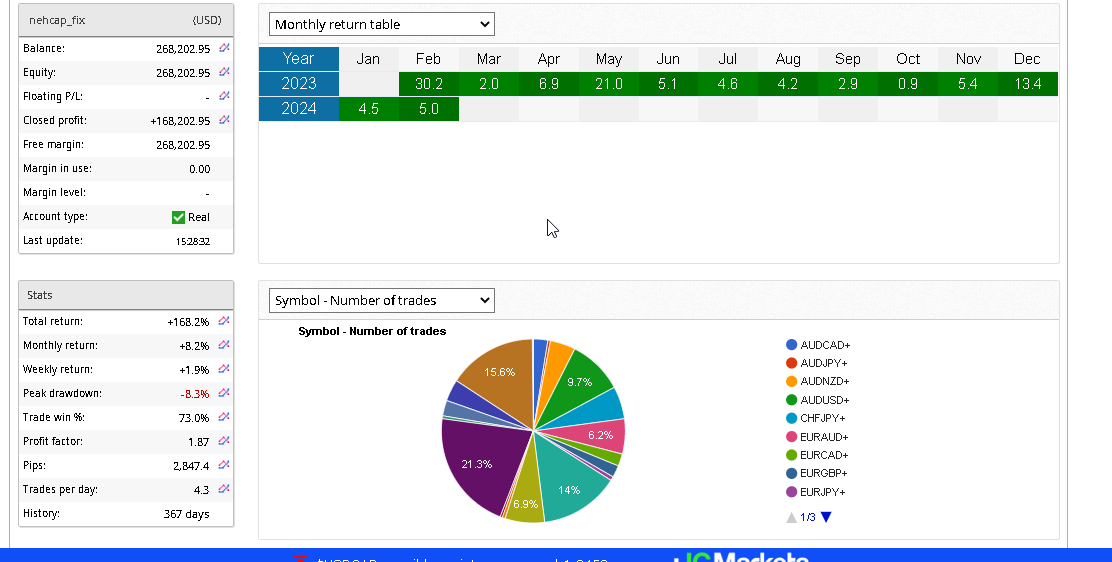Open chart icon for Floating P/L
Image resolution: width=1112 pixels, height=562 pixels.
(x=224, y=96)
